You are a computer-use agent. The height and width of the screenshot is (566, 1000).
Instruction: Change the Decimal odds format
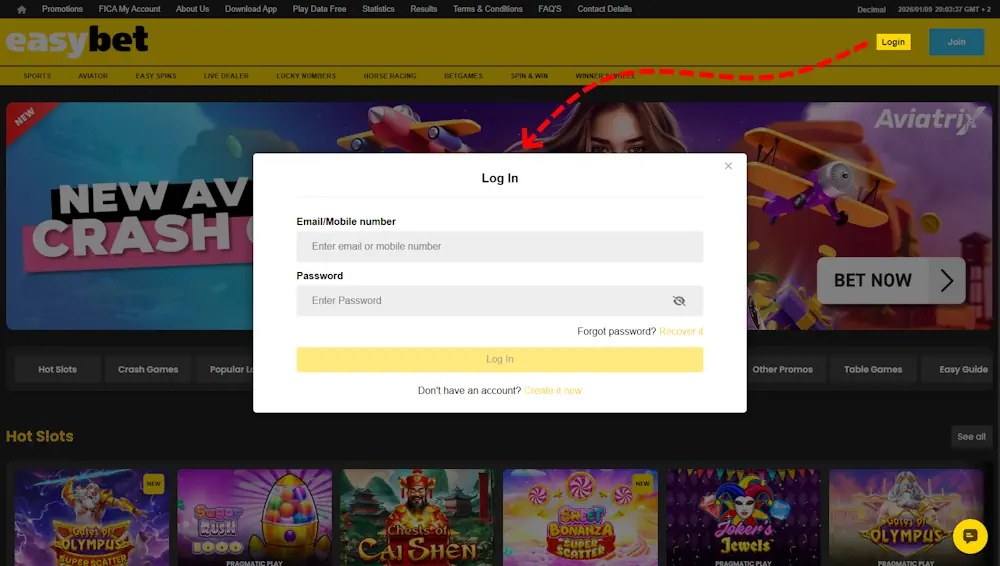click(871, 10)
